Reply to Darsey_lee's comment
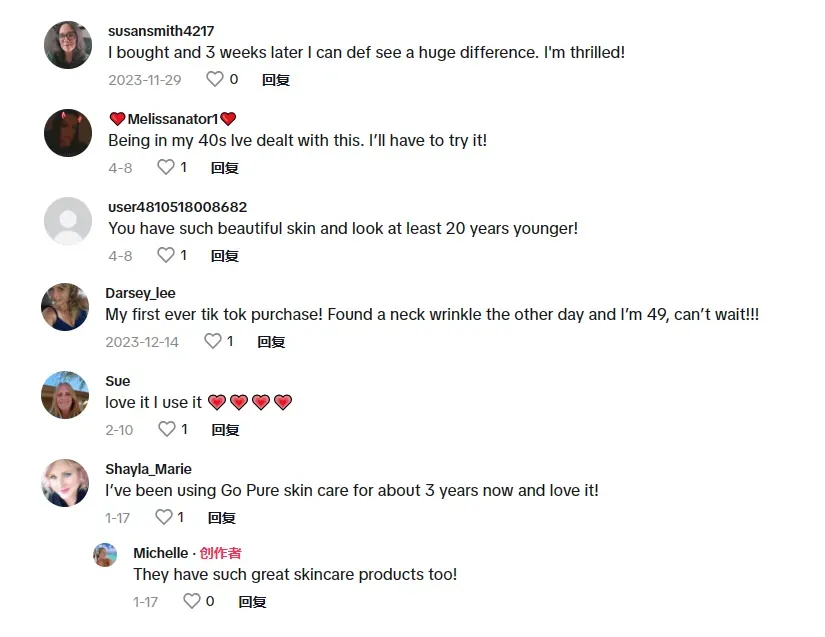 pyautogui.click(x=271, y=342)
